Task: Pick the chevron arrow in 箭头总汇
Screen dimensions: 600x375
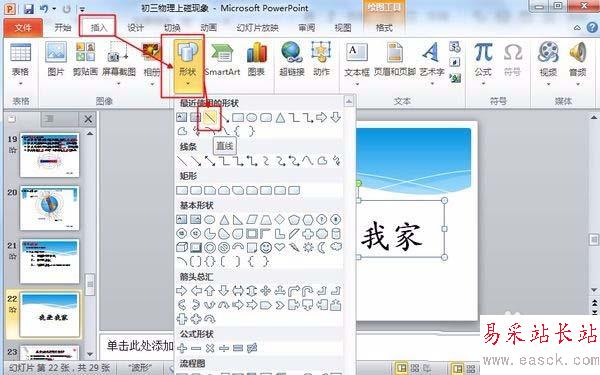Action: tap(280, 305)
